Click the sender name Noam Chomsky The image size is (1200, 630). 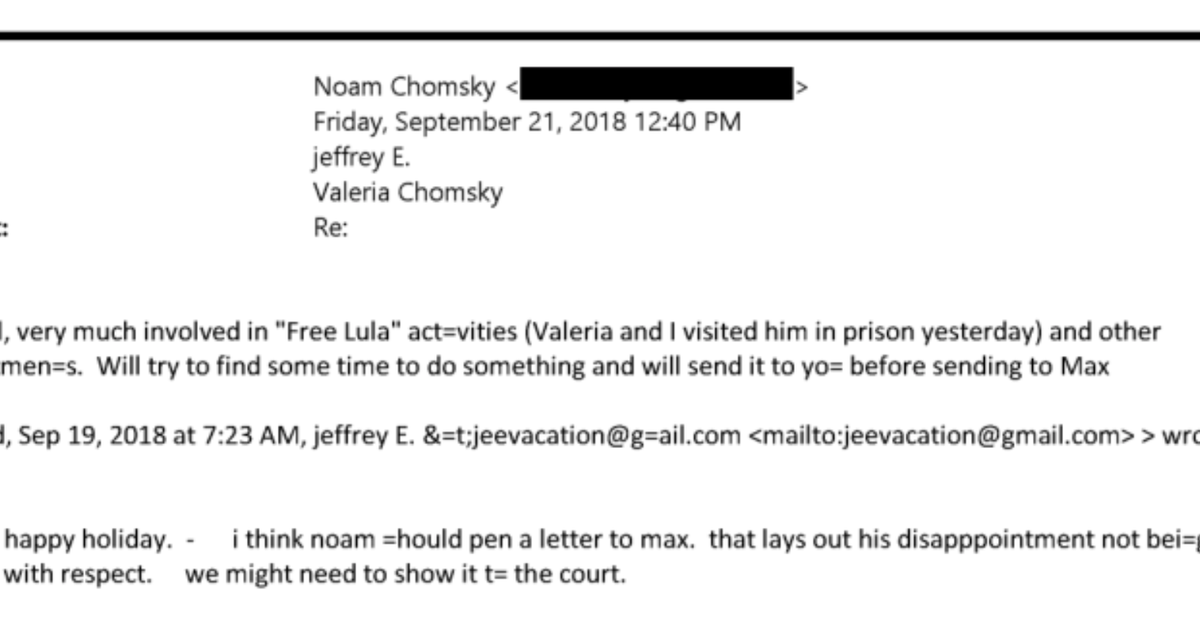pos(403,88)
